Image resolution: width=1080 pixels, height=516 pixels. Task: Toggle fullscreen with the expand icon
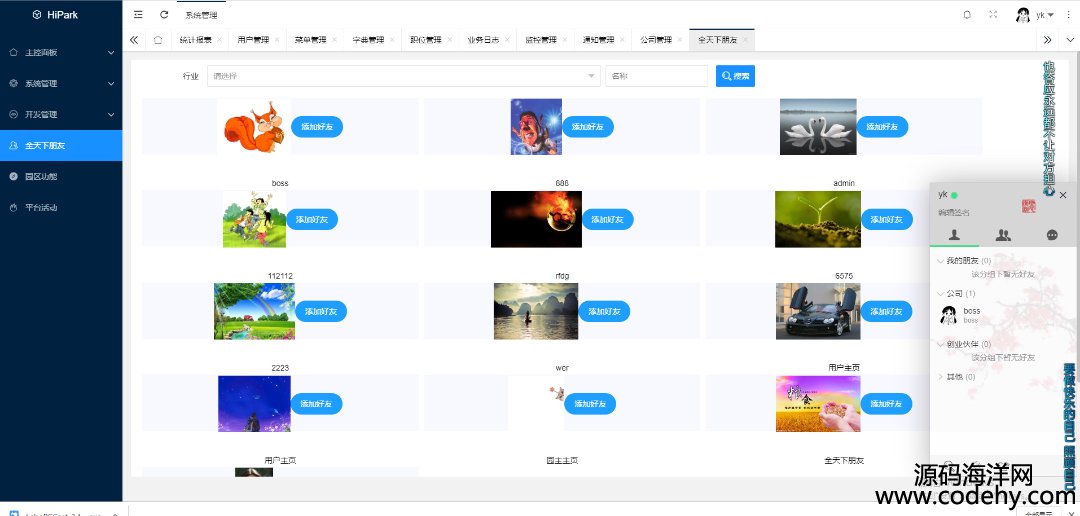tap(993, 14)
